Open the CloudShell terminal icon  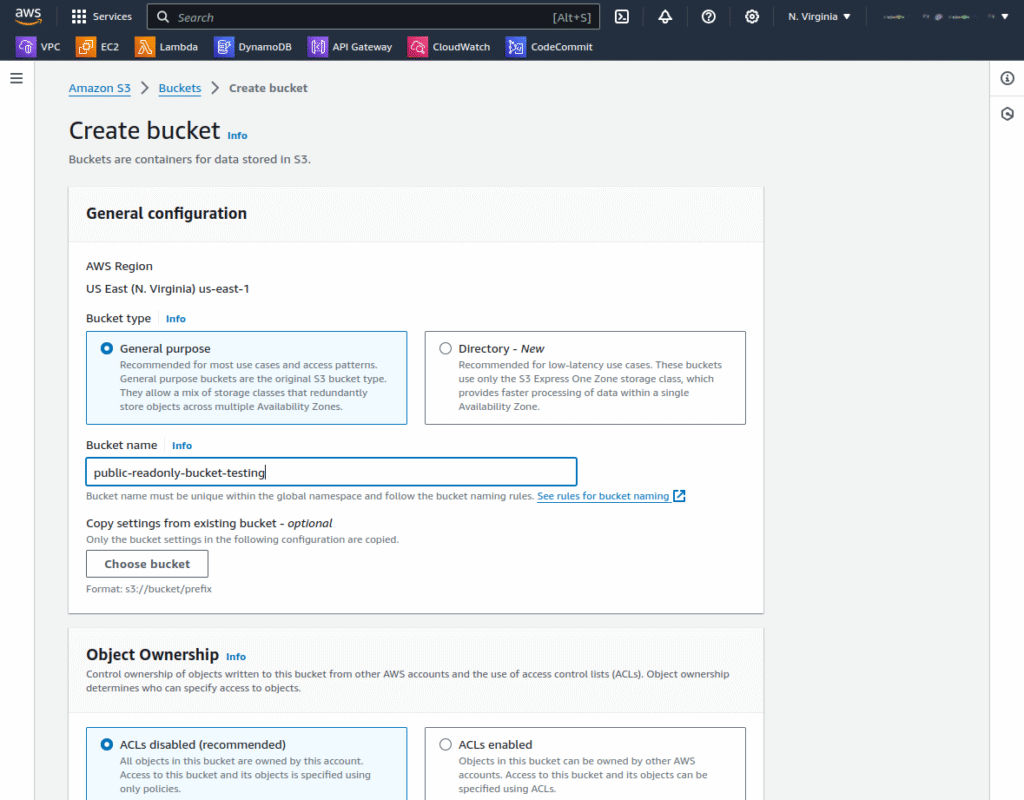point(622,17)
